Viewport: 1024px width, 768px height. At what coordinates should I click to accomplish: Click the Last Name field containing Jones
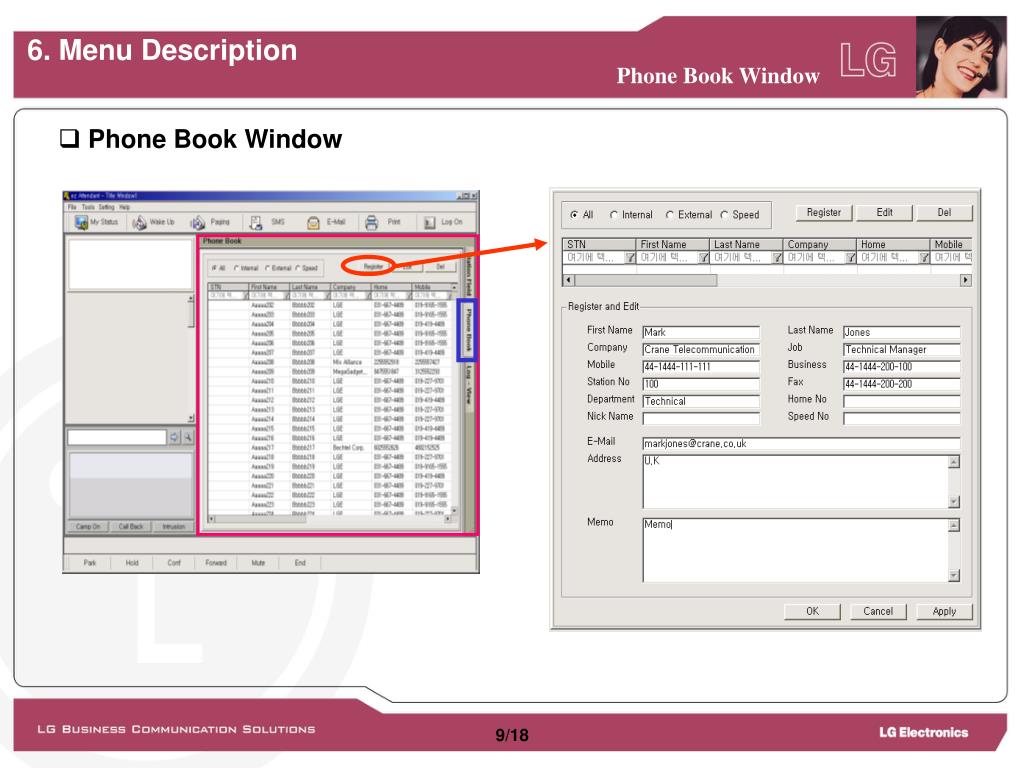pos(901,332)
